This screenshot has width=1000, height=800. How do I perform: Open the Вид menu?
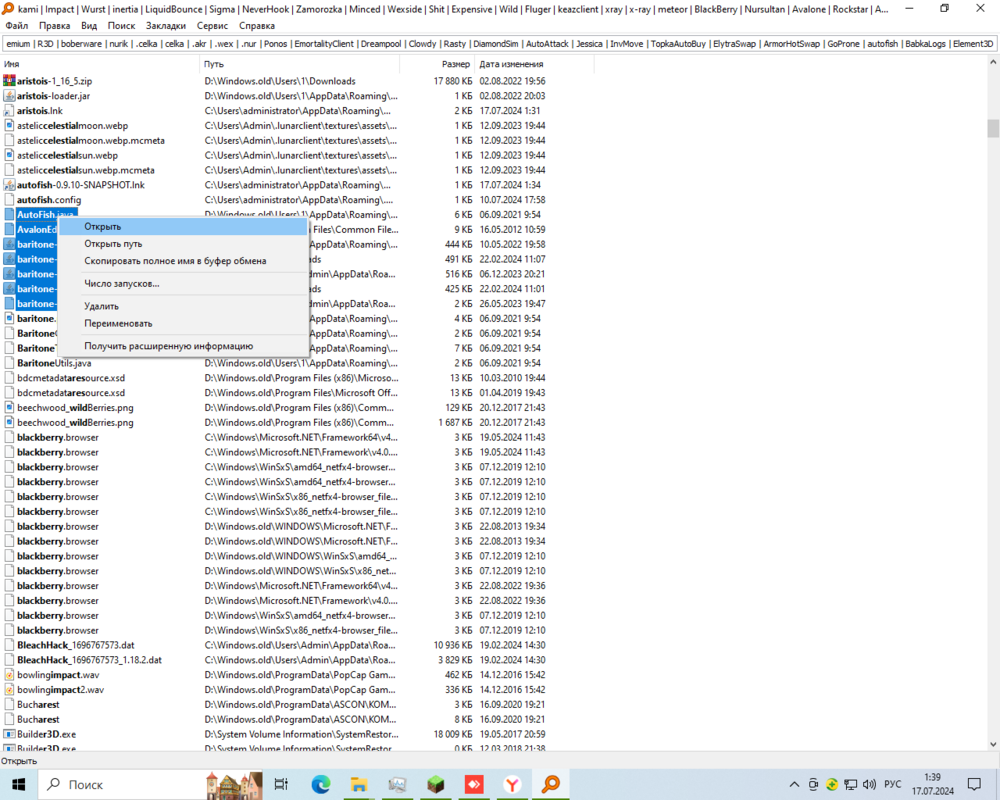pos(89,26)
